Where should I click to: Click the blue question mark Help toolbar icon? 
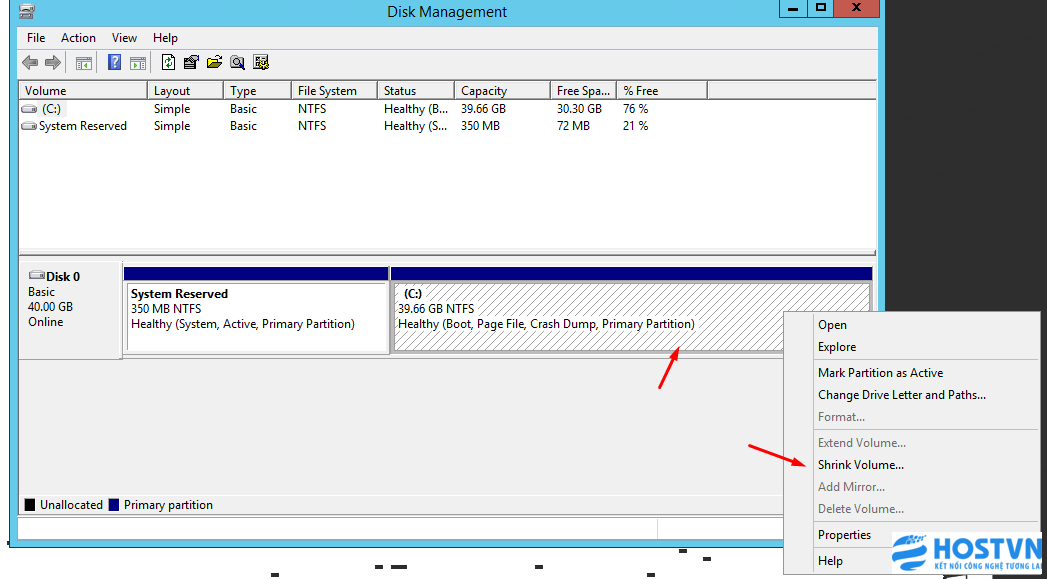tap(115, 63)
